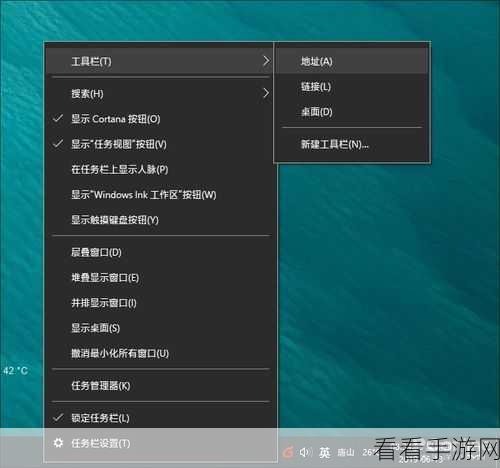Viewport: 500px width, 468px height.
Task: Click the orange tray icon left of speaker
Action: (x=288, y=452)
